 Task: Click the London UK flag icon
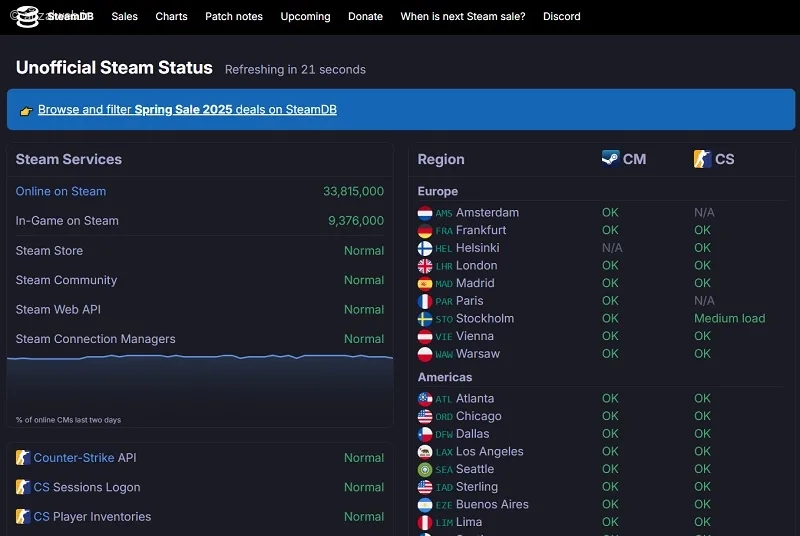pos(424,266)
